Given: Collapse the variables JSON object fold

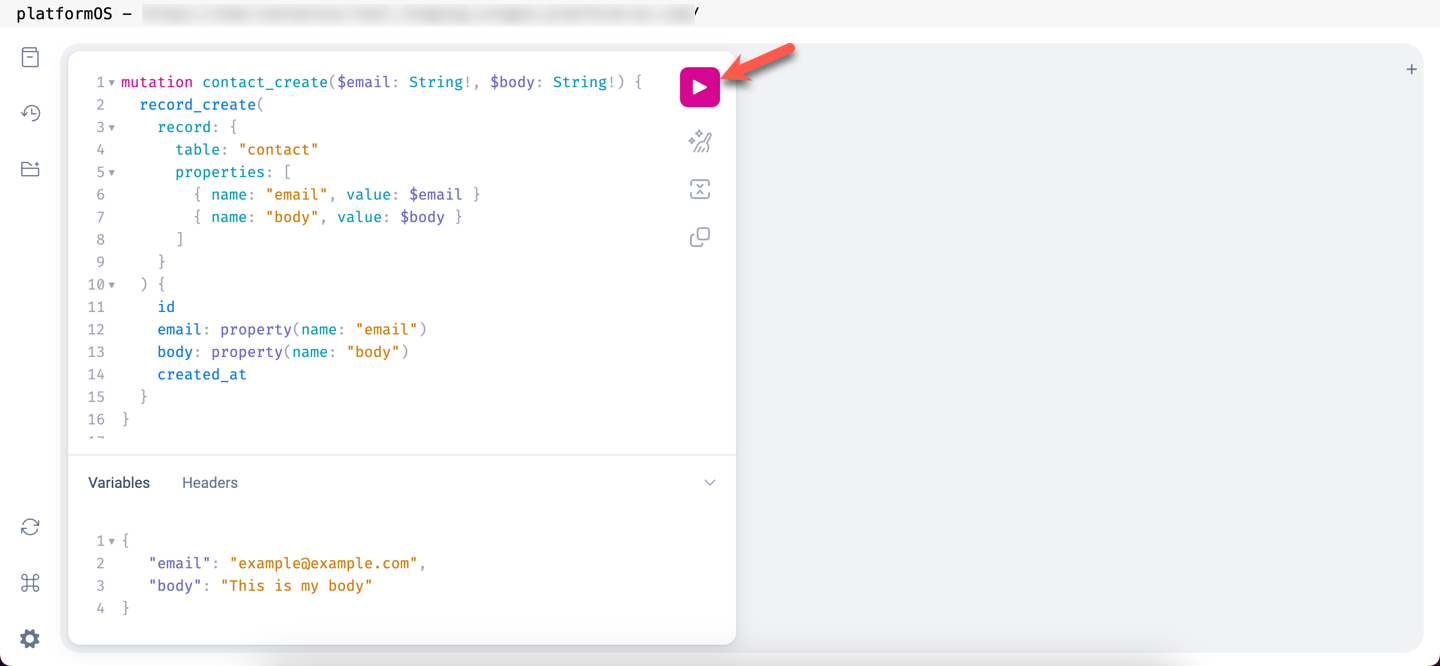Looking at the screenshot, I should click(x=110, y=540).
